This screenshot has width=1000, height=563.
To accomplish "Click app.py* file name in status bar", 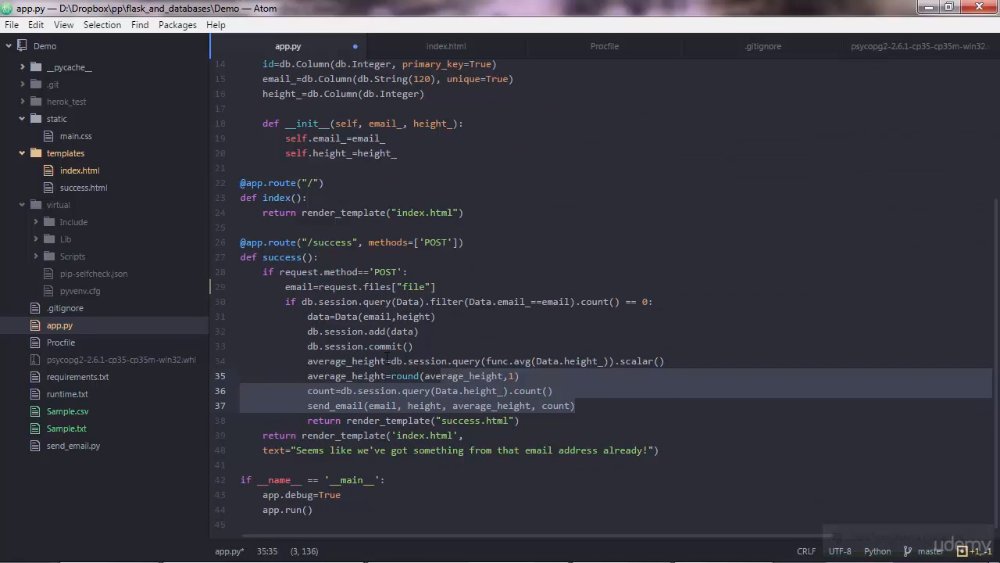I will [230, 551].
